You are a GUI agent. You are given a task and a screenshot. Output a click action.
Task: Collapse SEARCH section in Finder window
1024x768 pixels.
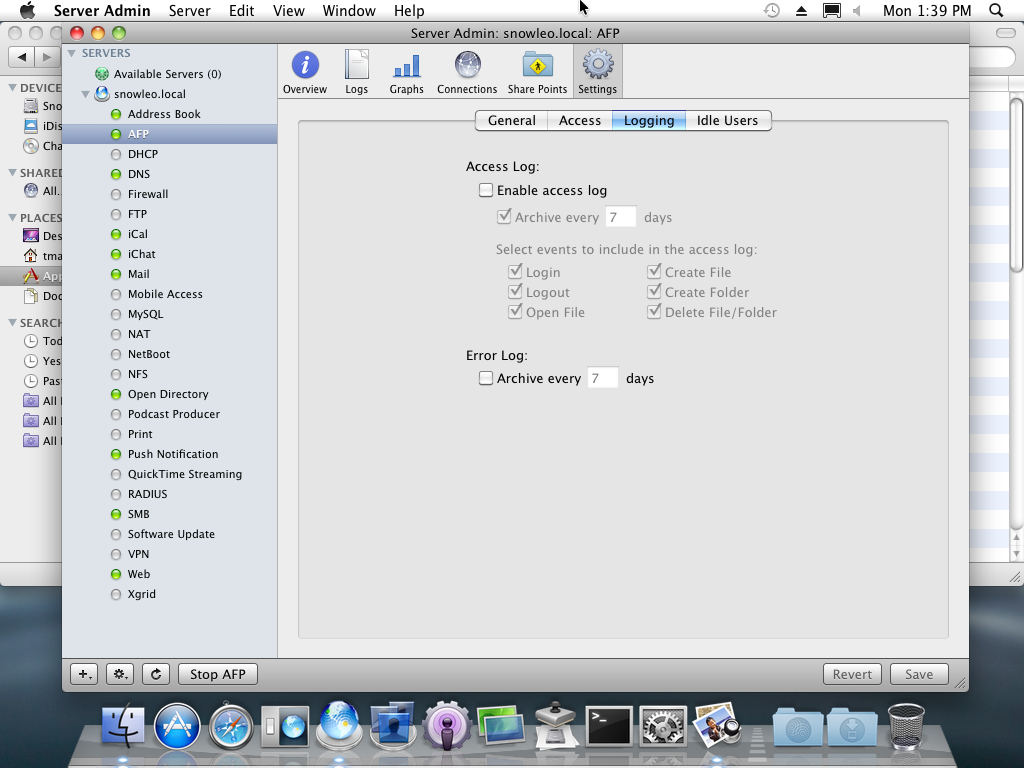coord(12,323)
